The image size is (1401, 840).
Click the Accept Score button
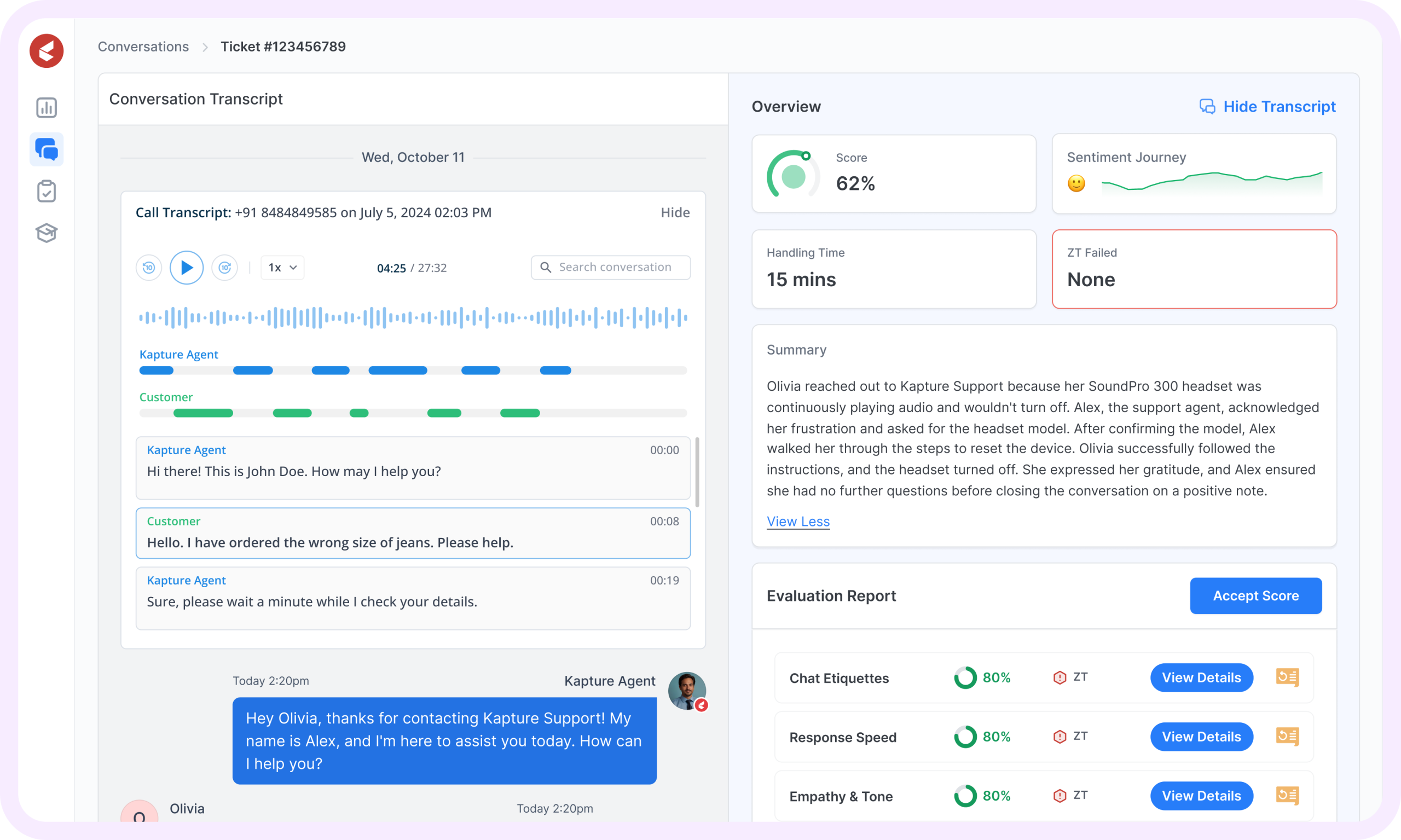click(x=1255, y=595)
